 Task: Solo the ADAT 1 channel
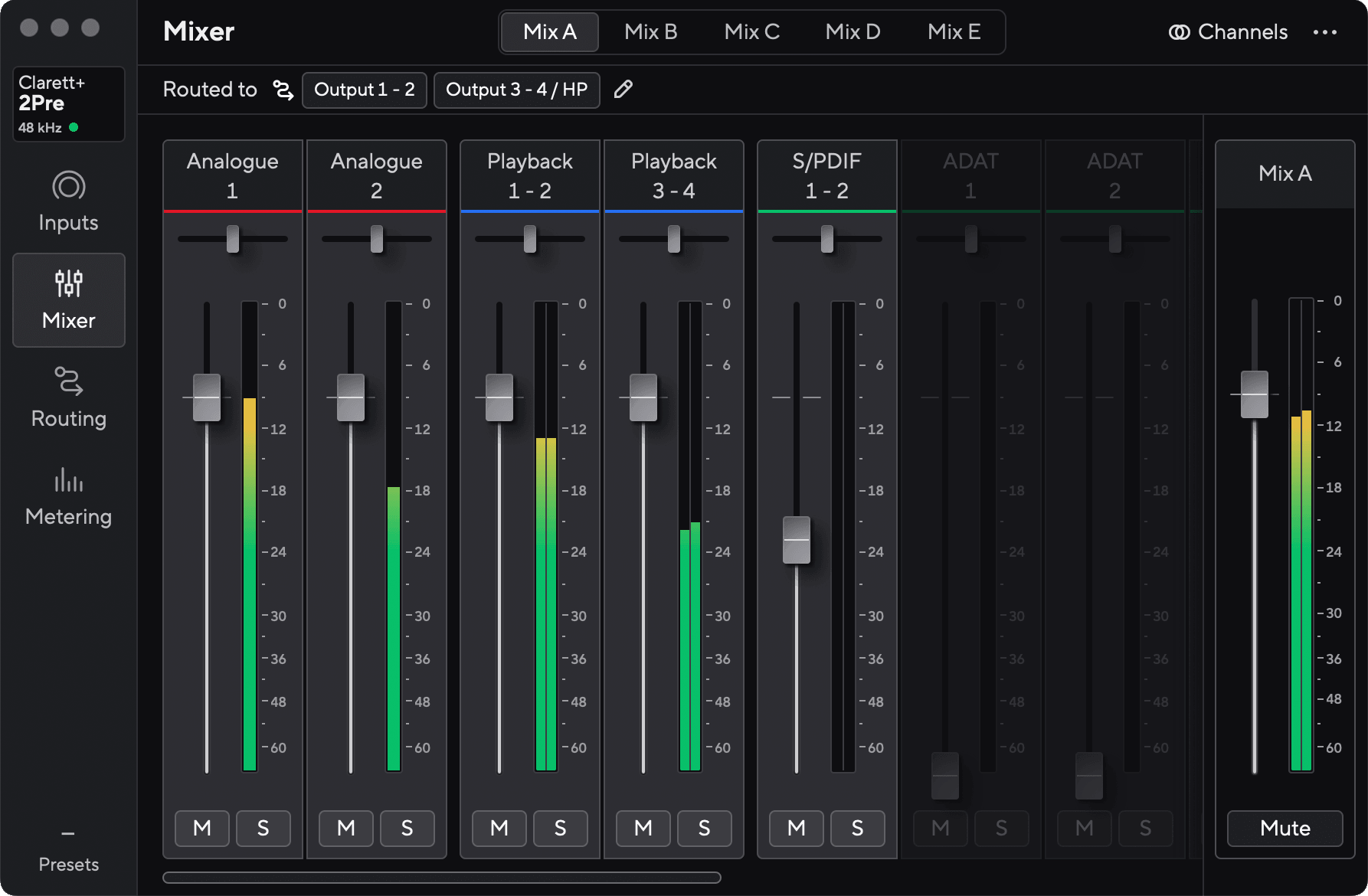click(1002, 828)
